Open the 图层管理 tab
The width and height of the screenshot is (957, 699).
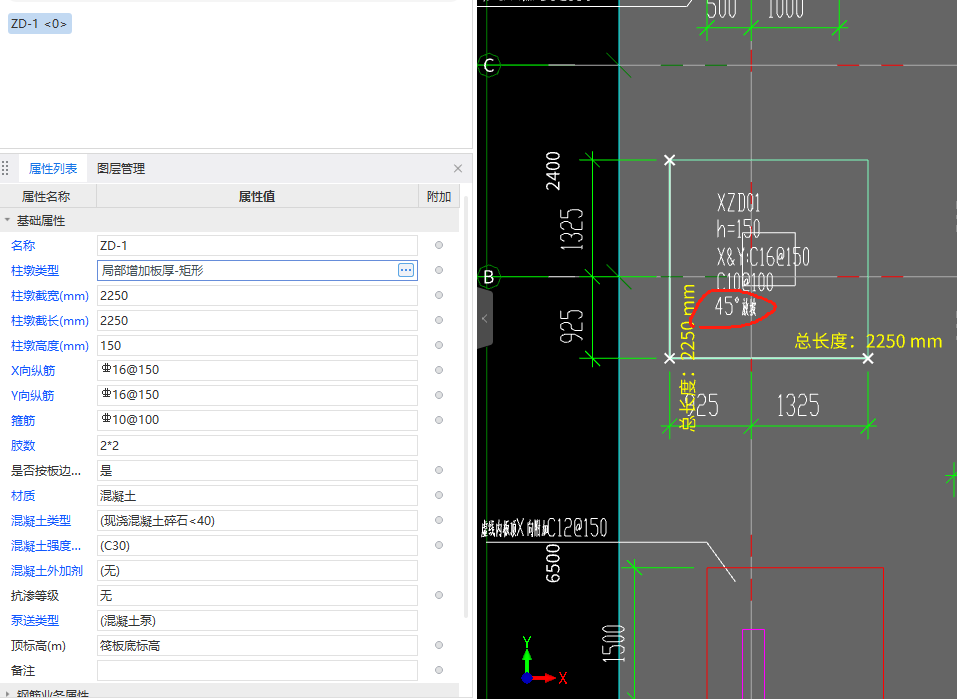121,168
